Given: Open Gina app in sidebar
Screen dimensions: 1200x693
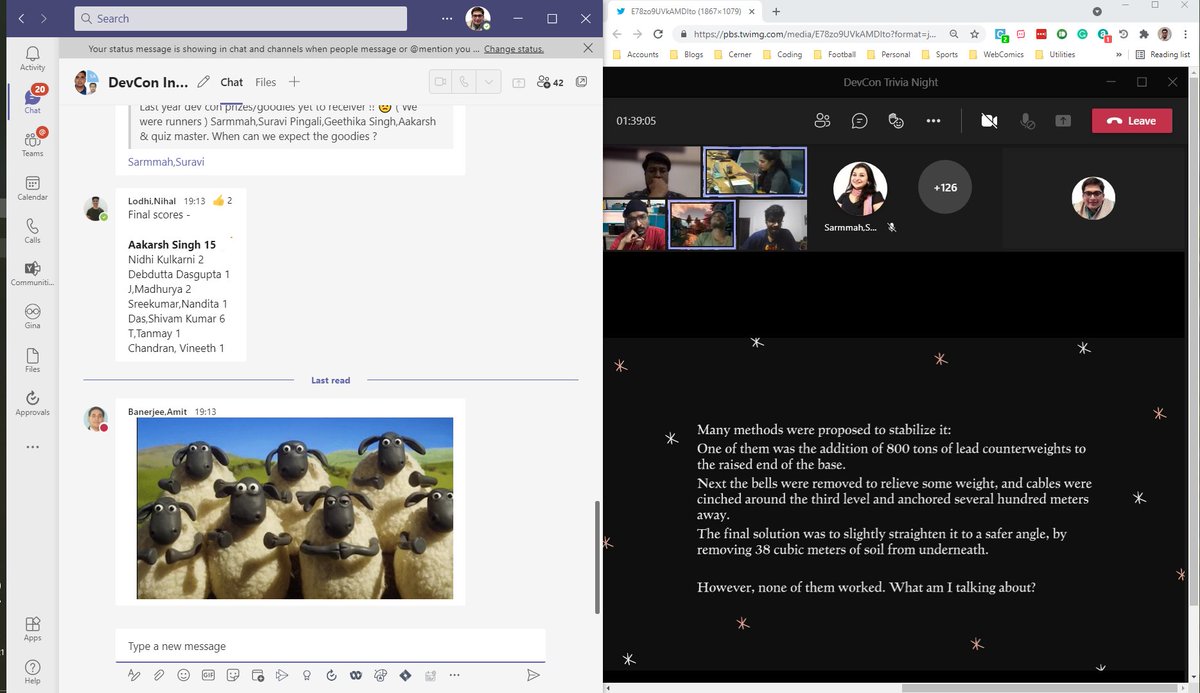Looking at the screenshot, I should pos(32,316).
